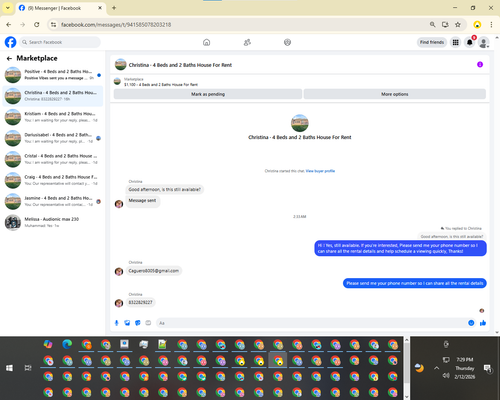
Task: Open the Craig - 4 Beds conversation
Action: pos(53,180)
